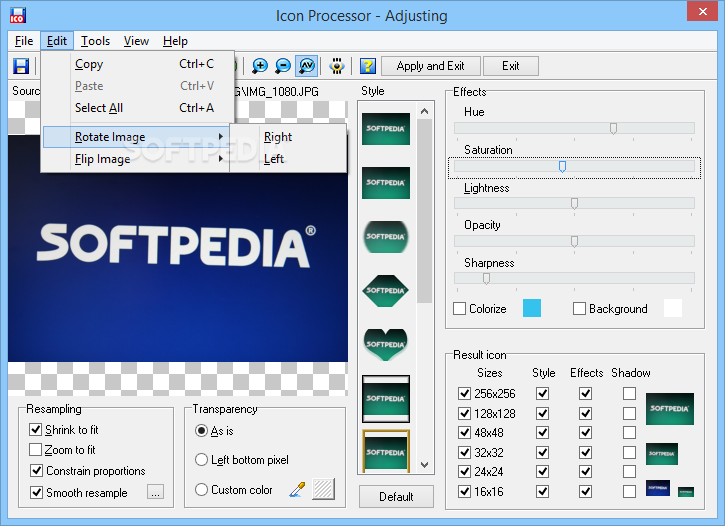Viewport: 725px width, 526px height.
Task: Click the Opacity slider handle
Action: (x=574, y=241)
